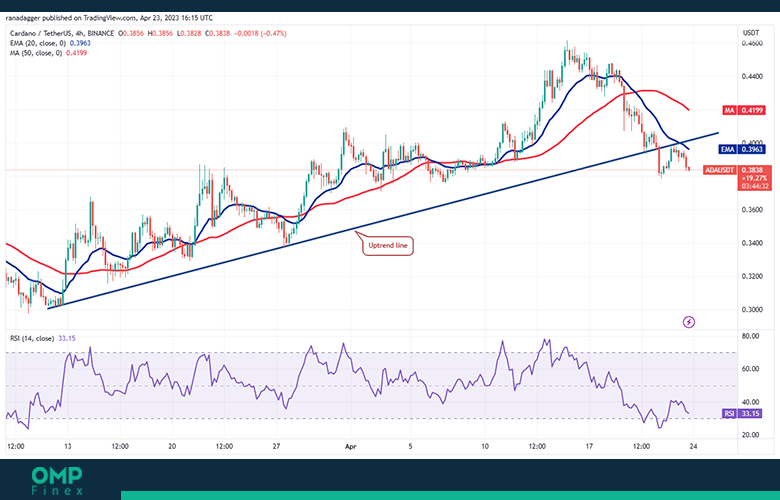This screenshot has width=780, height=500.
Task: Click the Apr label on time axis
Action: 351,446
